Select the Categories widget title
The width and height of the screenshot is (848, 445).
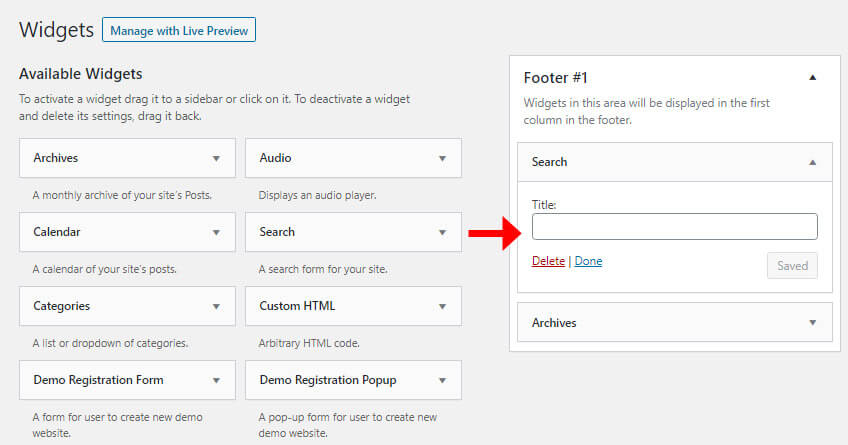(x=61, y=306)
